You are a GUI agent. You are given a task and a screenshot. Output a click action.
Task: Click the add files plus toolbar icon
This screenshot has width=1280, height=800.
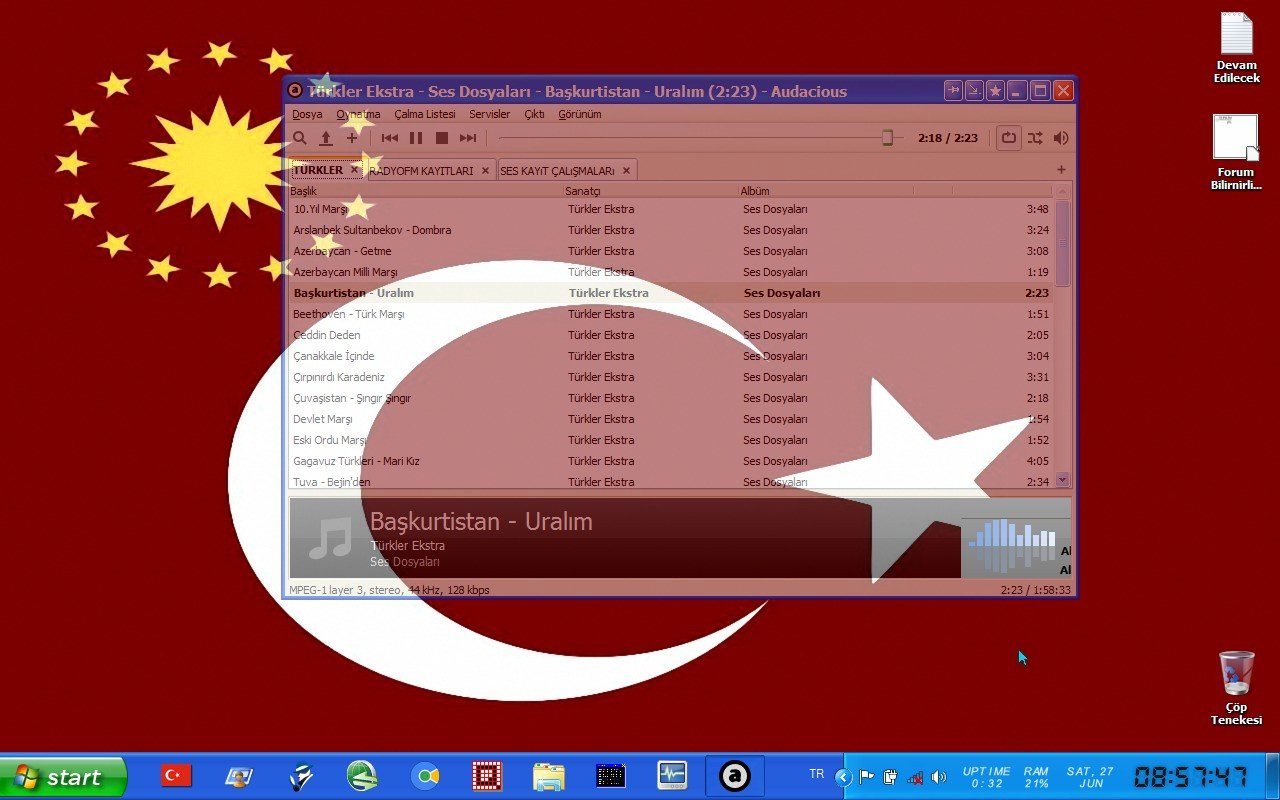click(352, 138)
